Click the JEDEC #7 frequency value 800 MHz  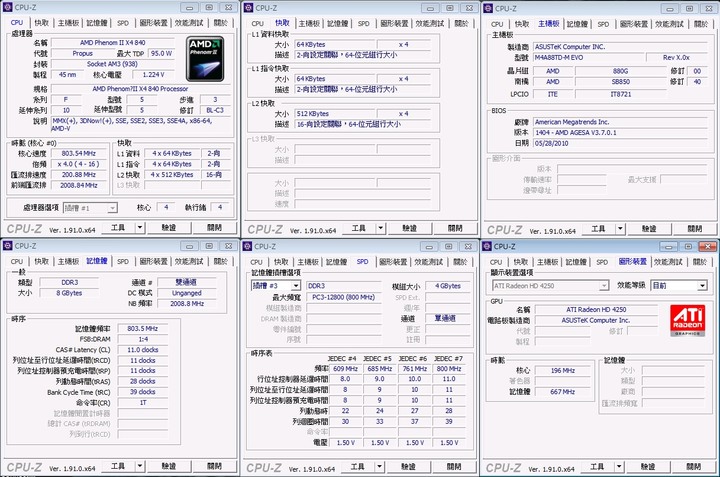(x=449, y=369)
